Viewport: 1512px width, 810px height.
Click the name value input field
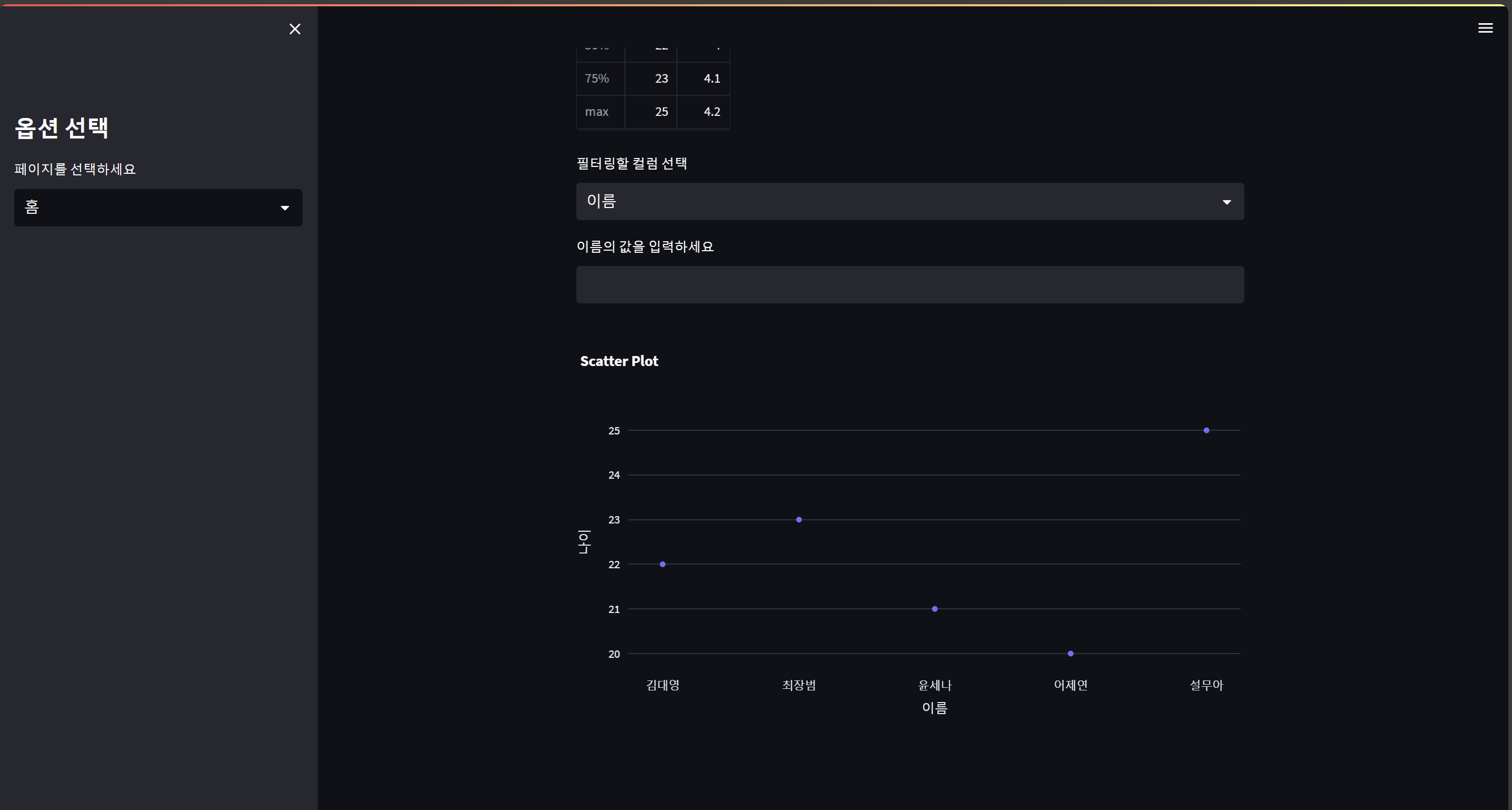[909, 285]
